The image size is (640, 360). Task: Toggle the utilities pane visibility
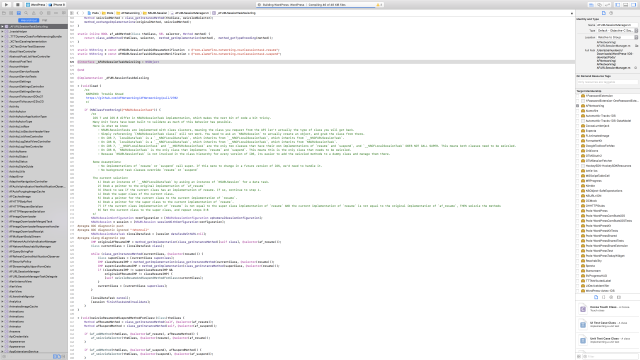pos(633,4)
